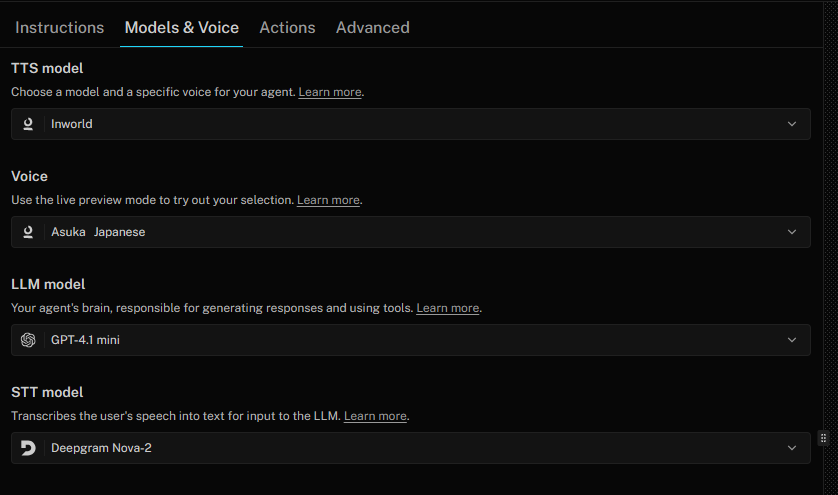Expand the Voice dropdown chevron
Viewport: 838px width, 495px height.
tap(792, 232)
